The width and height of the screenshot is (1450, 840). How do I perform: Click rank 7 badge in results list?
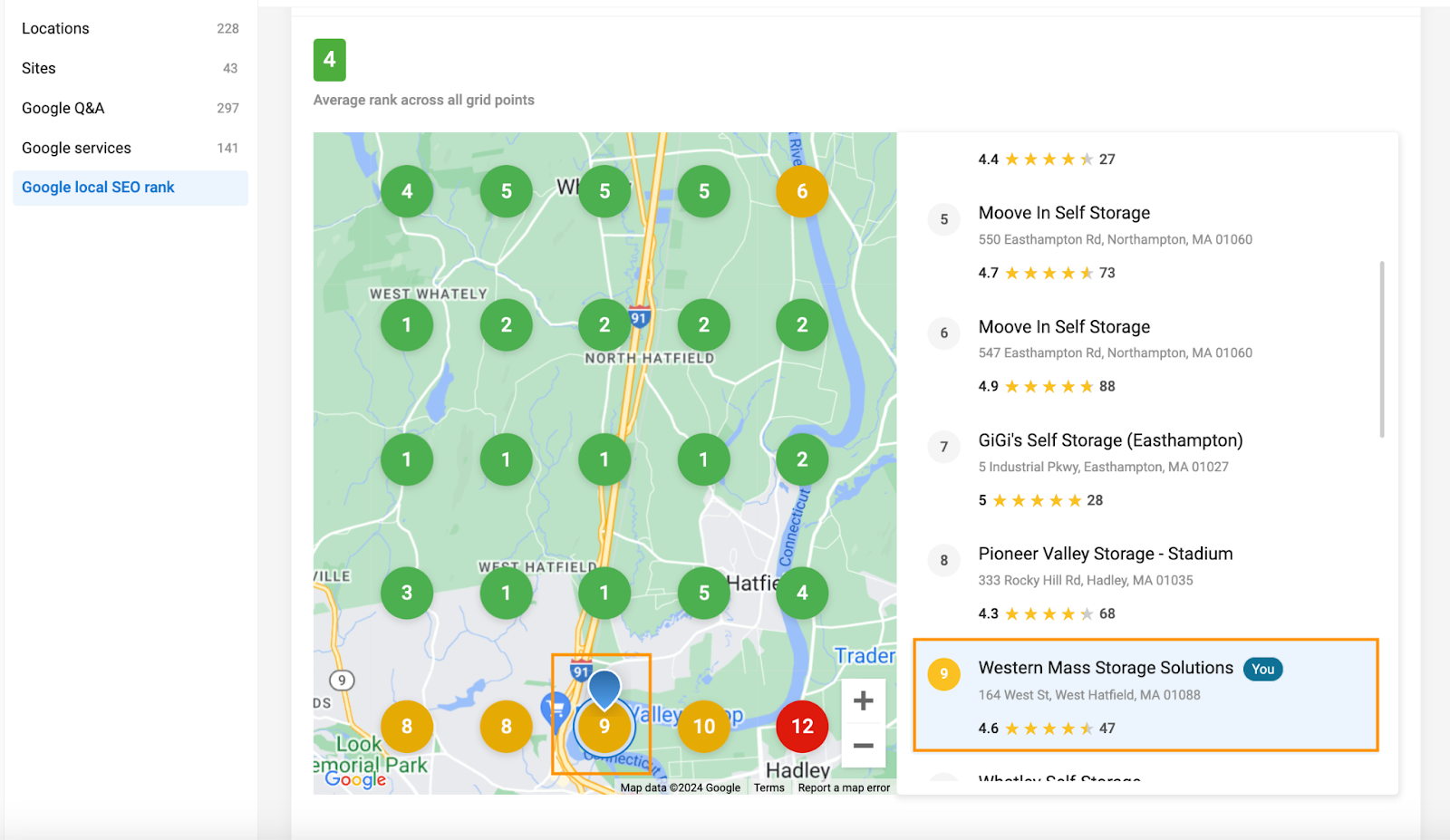[x=944, y=447]
